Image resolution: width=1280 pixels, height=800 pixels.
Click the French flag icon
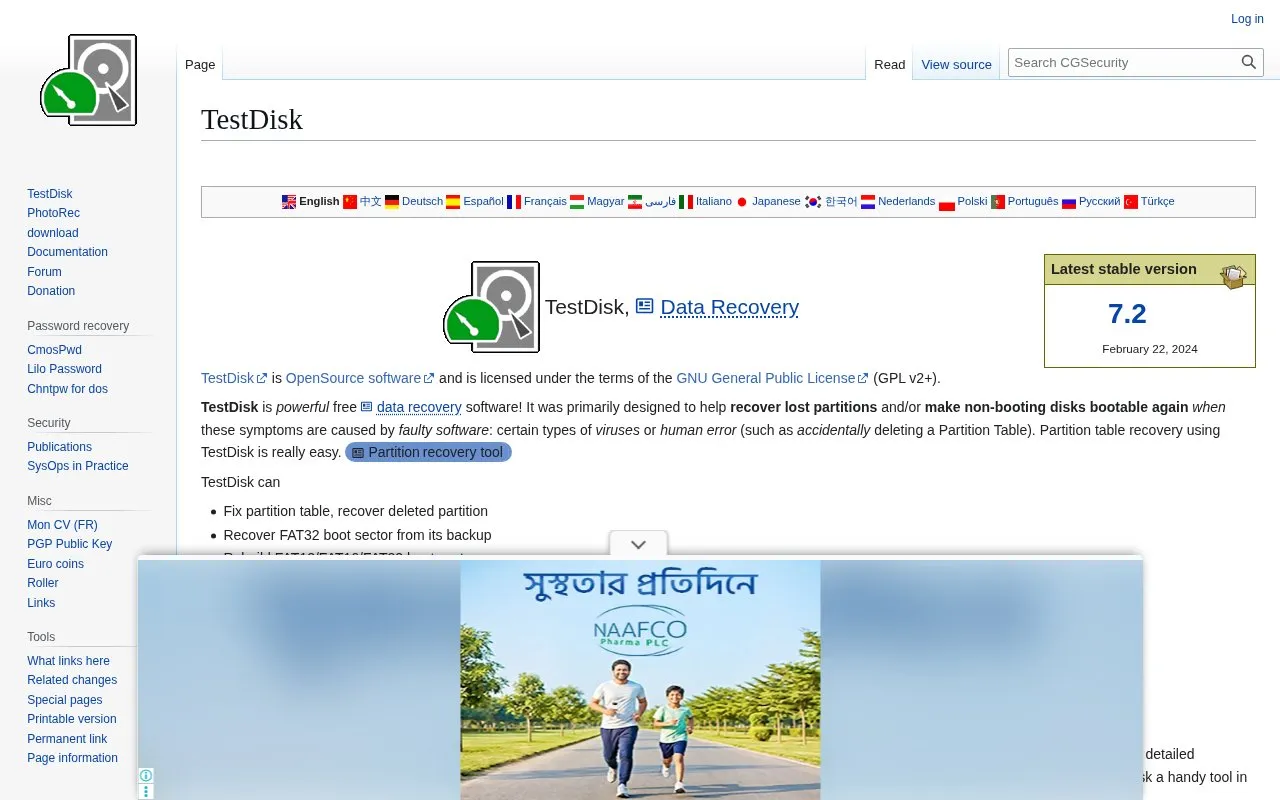pyautogui.click(x=514, y=202)
